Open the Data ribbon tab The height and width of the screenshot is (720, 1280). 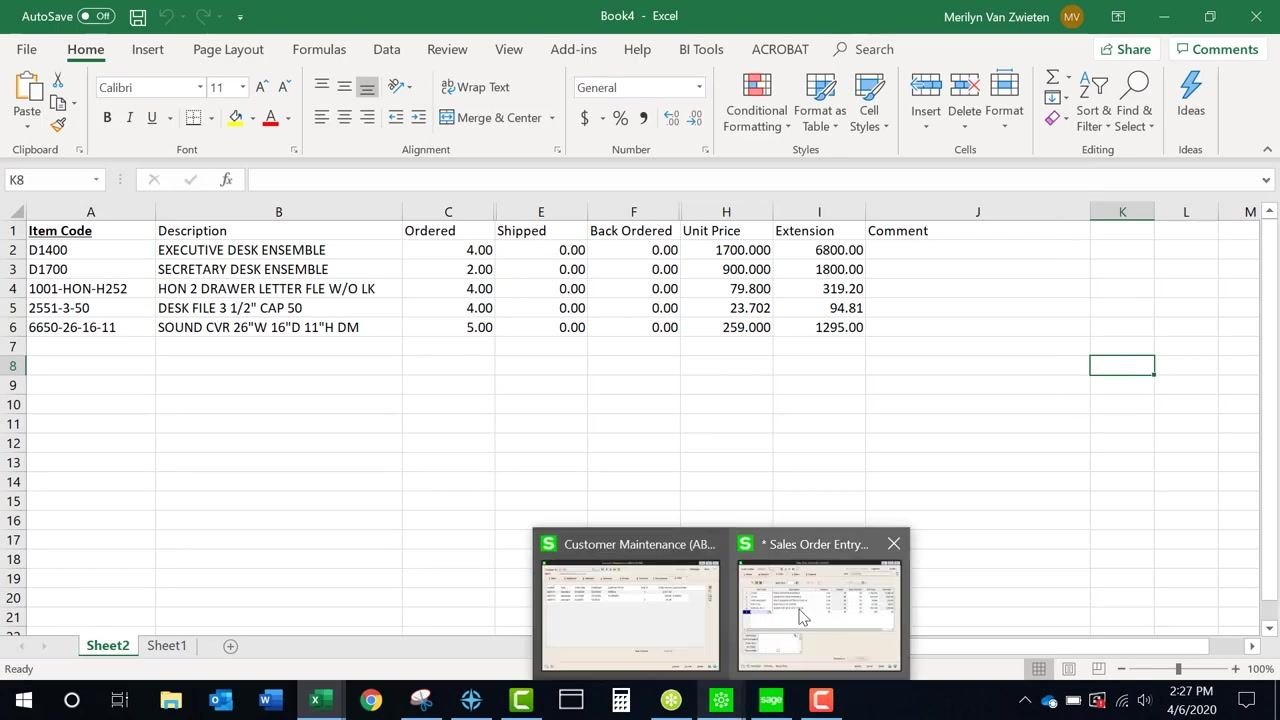pos(386,49)
